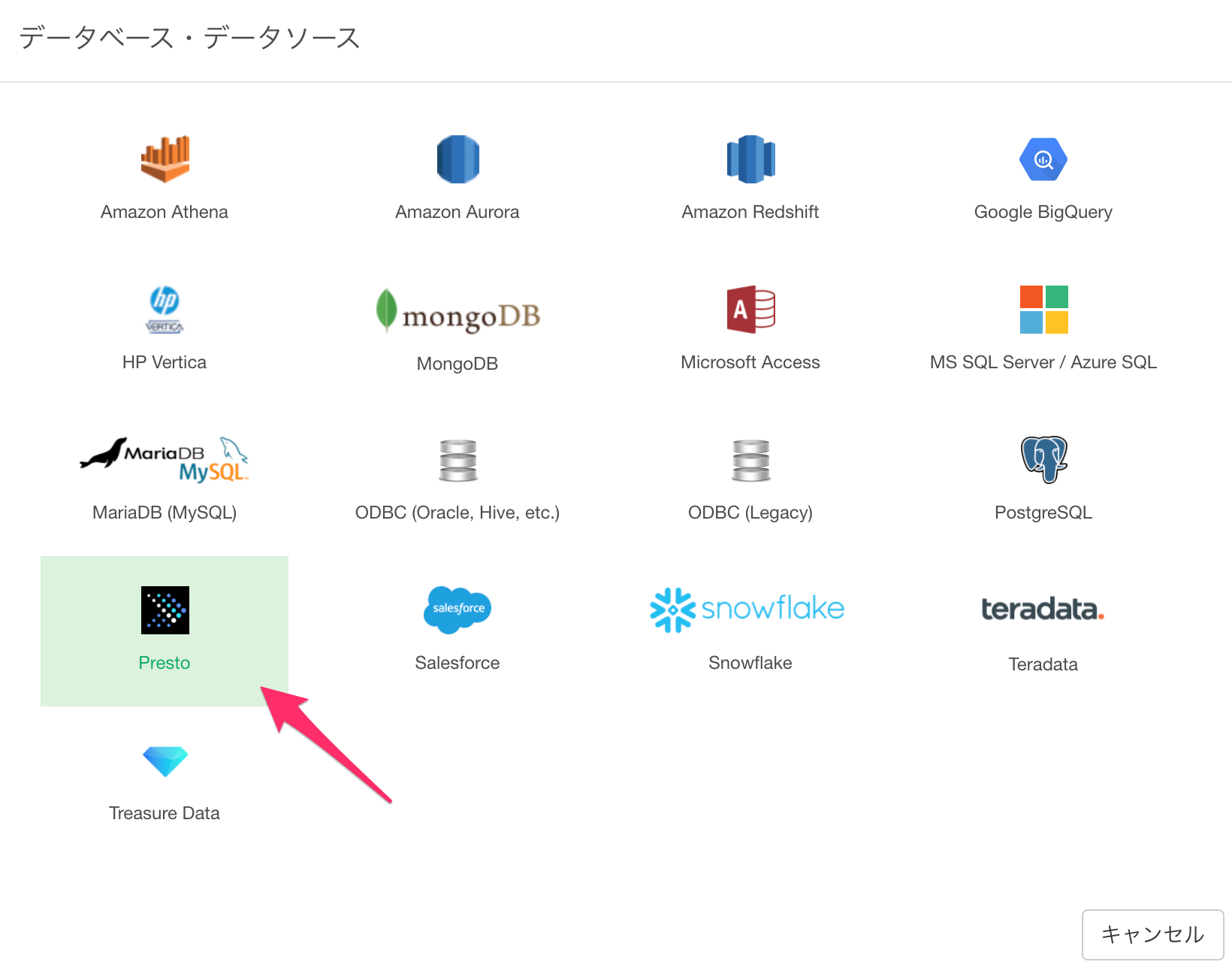Click the ODBC (Oracle, Hive, etc.) label

click(457, 513)
